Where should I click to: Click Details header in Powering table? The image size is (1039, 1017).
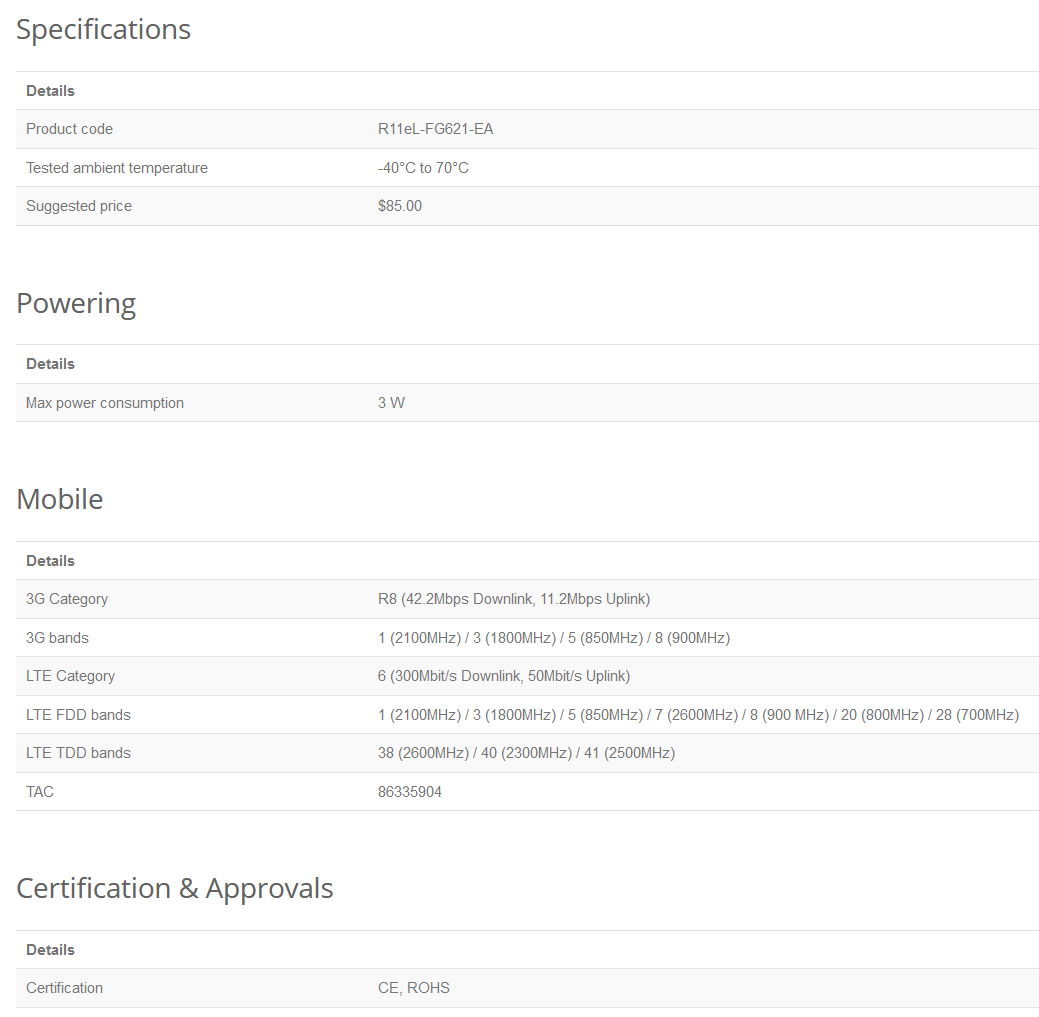point(50,364)
